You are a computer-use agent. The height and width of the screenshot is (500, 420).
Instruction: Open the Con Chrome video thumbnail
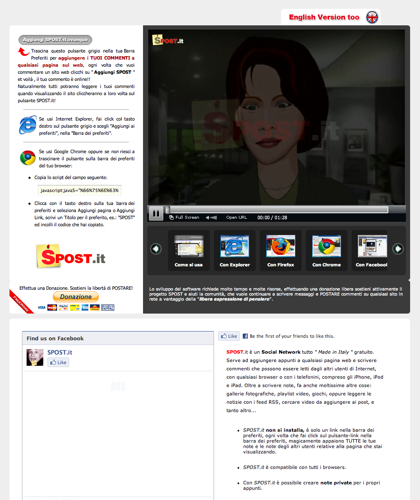[x=326, y=250]
